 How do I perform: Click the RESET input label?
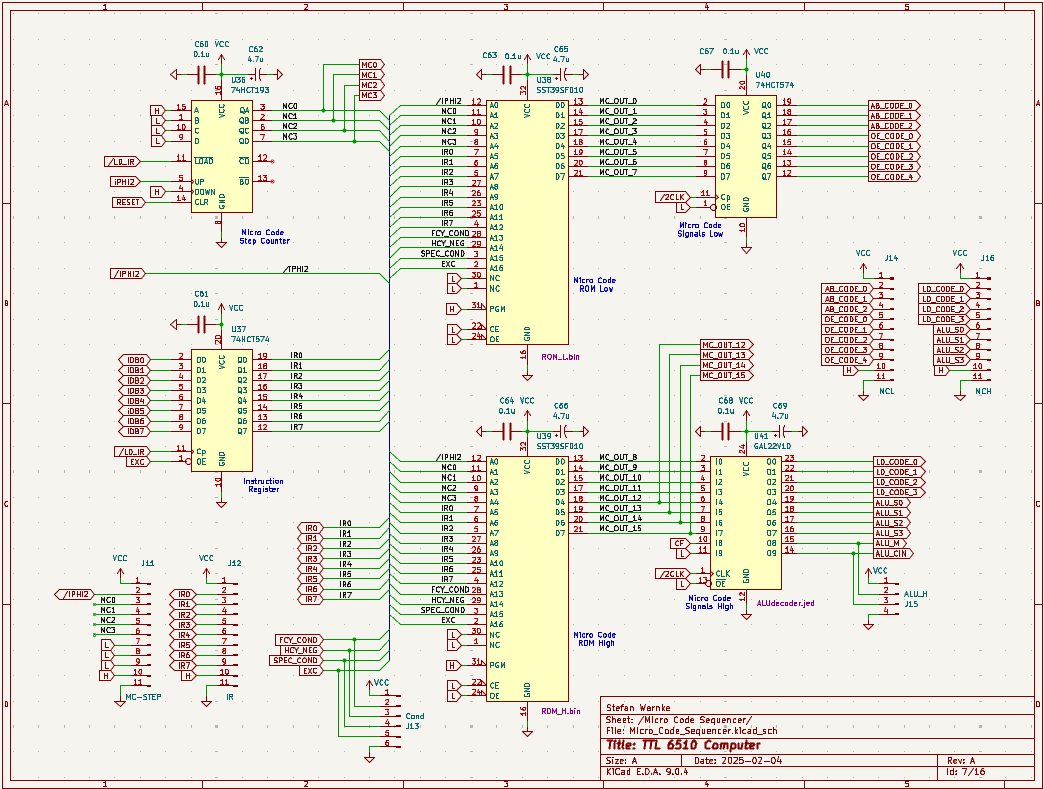click(x=128, y=202)
